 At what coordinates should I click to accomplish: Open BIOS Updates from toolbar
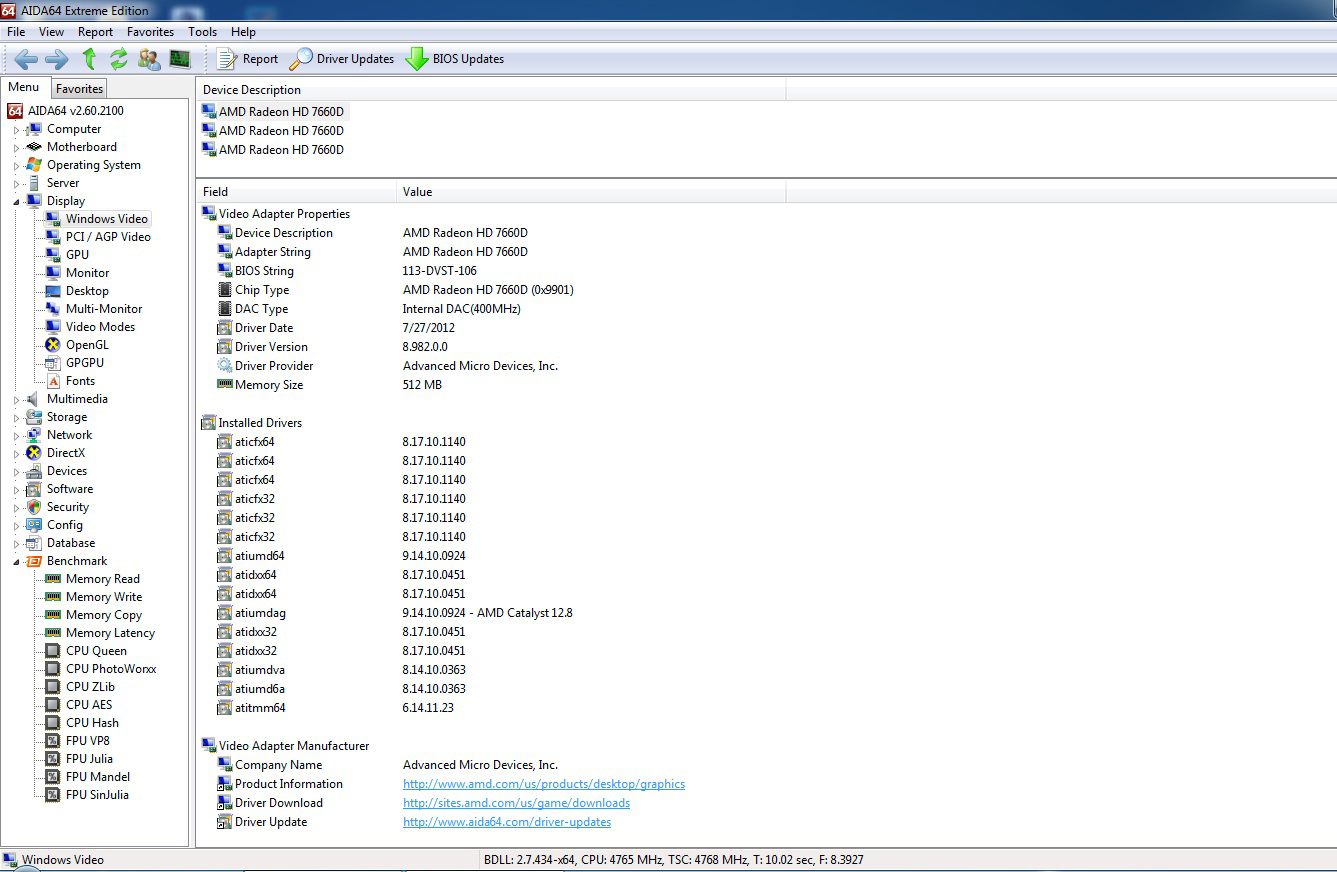click(454, 59)
